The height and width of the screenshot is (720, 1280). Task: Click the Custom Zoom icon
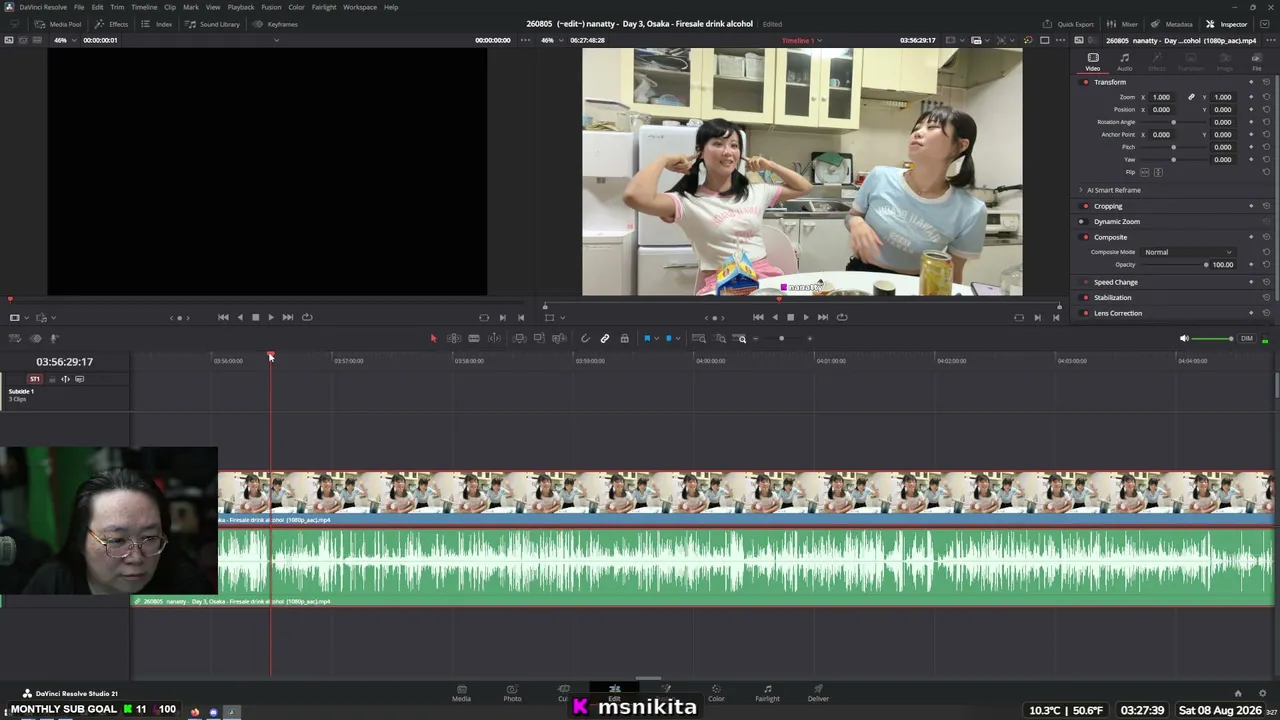(741, 339)
